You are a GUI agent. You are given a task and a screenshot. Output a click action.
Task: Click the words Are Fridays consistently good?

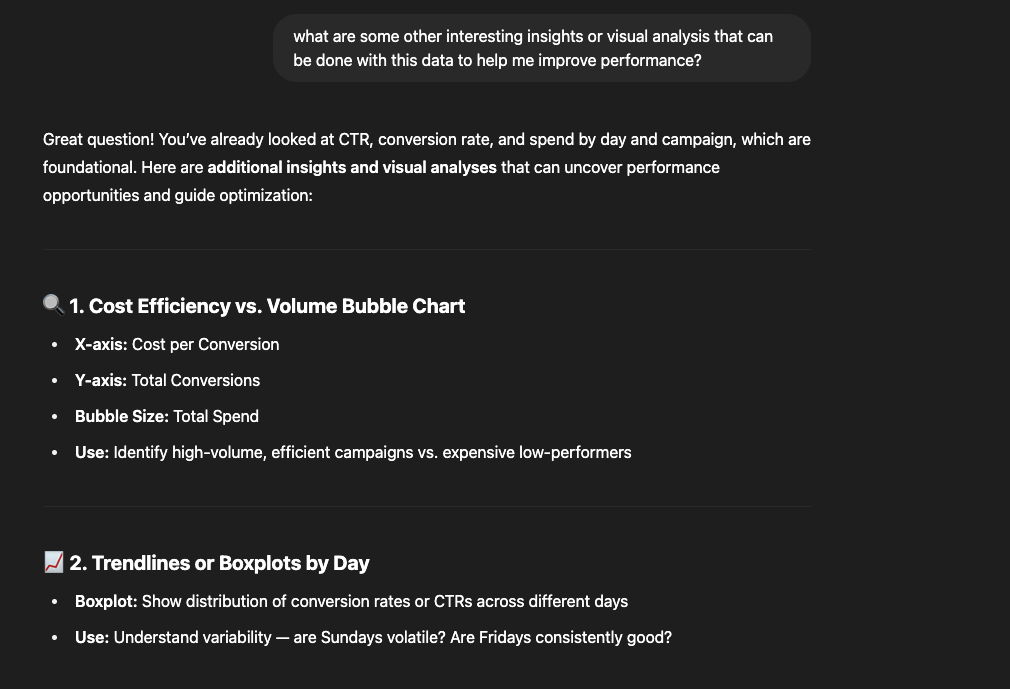pos(561,637)
